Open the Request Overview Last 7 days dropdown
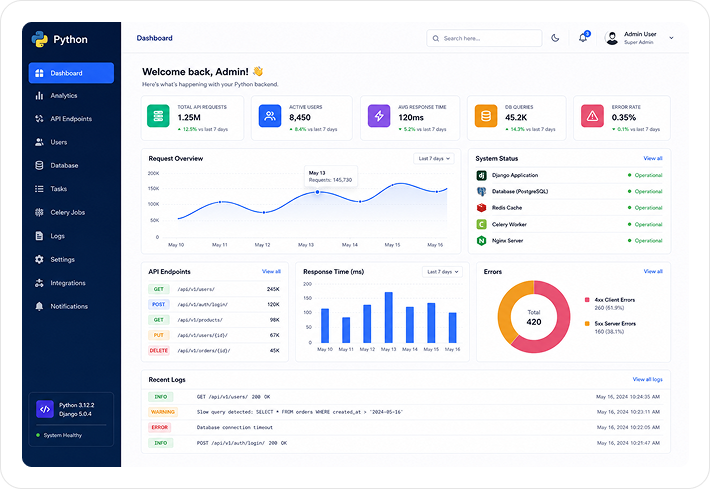710x489 pixels. [x=433, y=158]
